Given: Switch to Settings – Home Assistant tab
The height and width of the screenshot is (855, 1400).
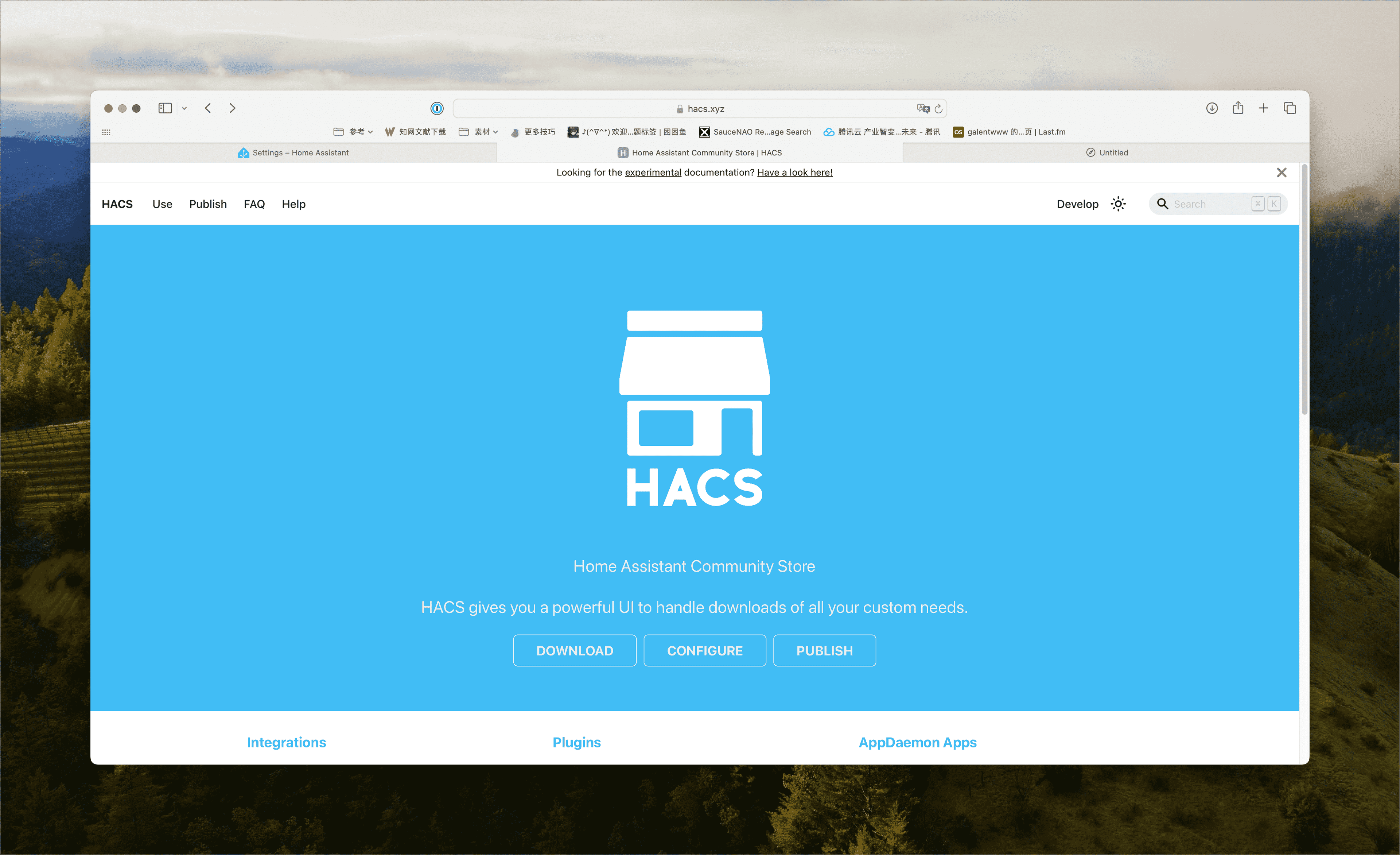Looking at the screenshot, I should 293,152.
